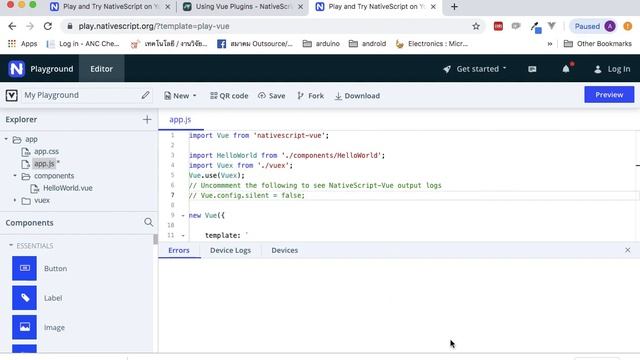Open android bookmarks folder
The height and width of the screenshot is (360, 640).
pyautogui.click(x=367, y=44)
